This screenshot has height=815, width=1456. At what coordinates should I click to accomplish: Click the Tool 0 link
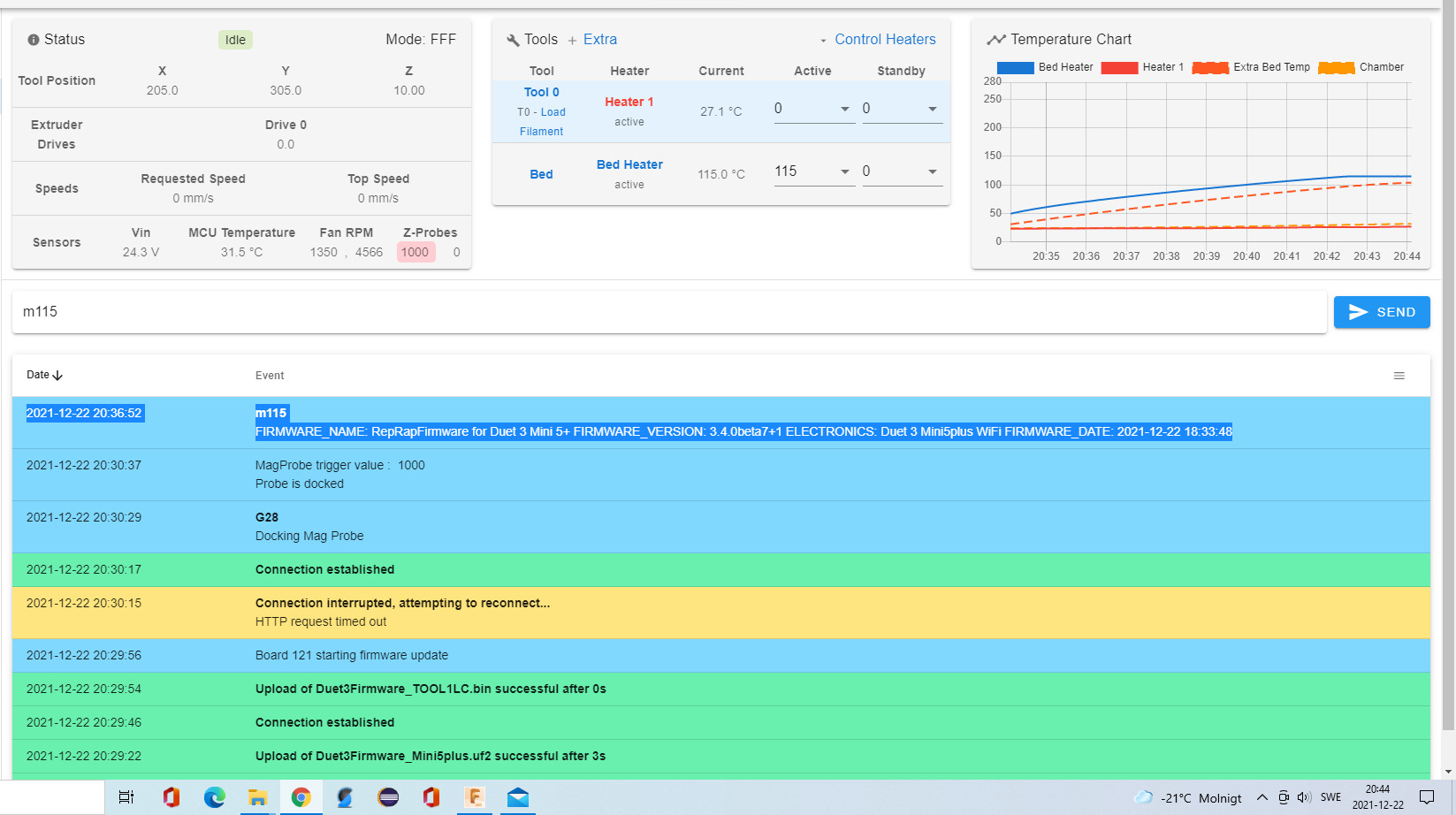tap(541, 92)
